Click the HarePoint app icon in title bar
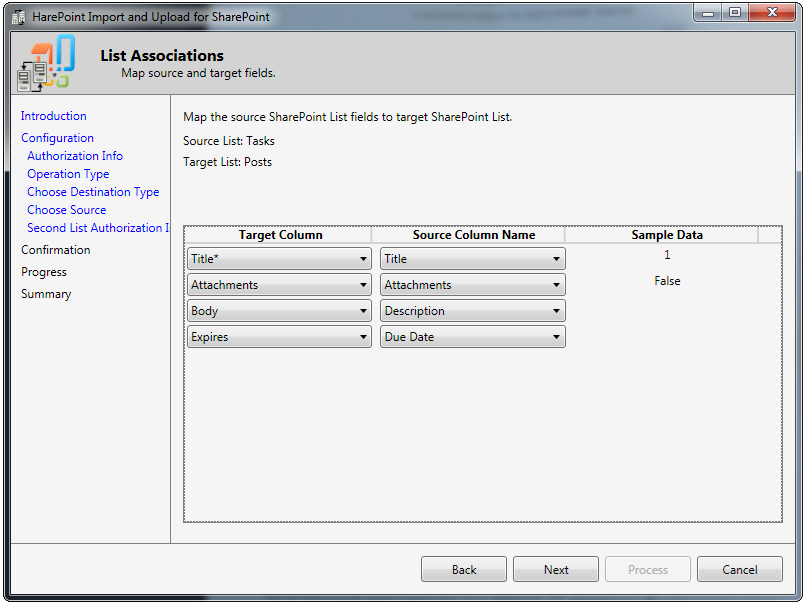This screenshot has height=611, width=809. click(19, 17)
